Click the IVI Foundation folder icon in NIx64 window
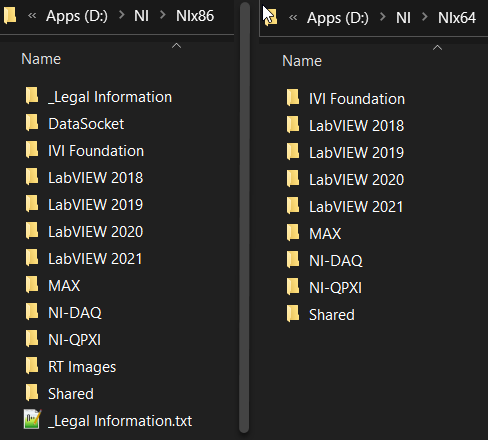 click(293, 98)
